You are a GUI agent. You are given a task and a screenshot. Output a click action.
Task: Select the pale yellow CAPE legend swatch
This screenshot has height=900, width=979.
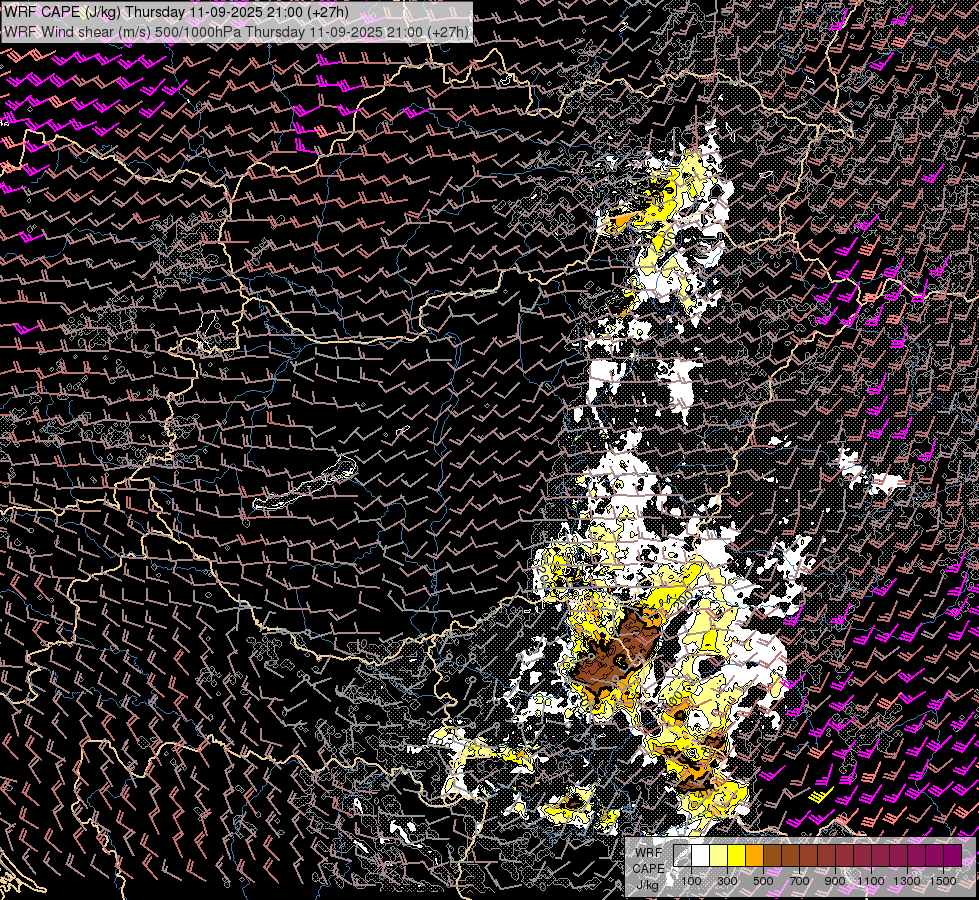pos(719,855)
